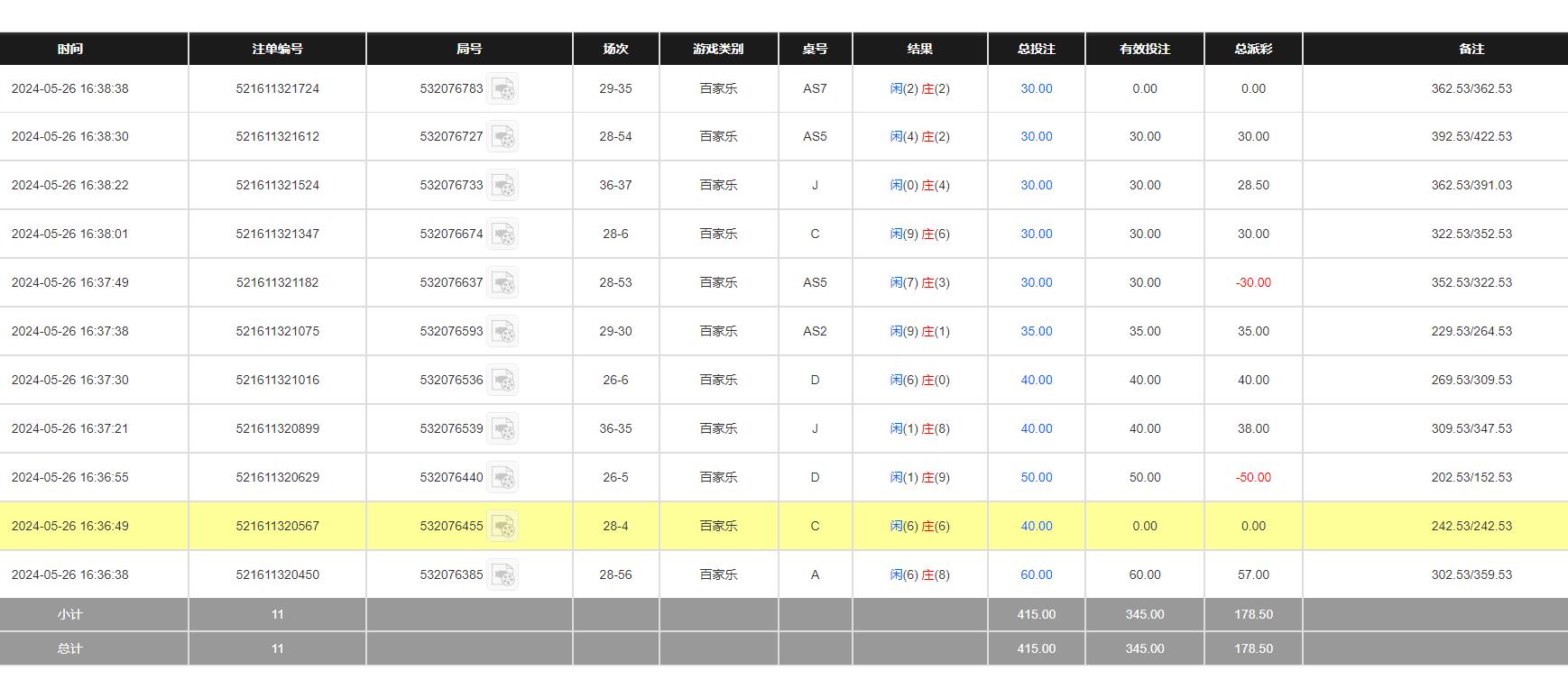Open video replay icon for round 532076674
This screenshot has width=1568, height=689.
(503, 234)
